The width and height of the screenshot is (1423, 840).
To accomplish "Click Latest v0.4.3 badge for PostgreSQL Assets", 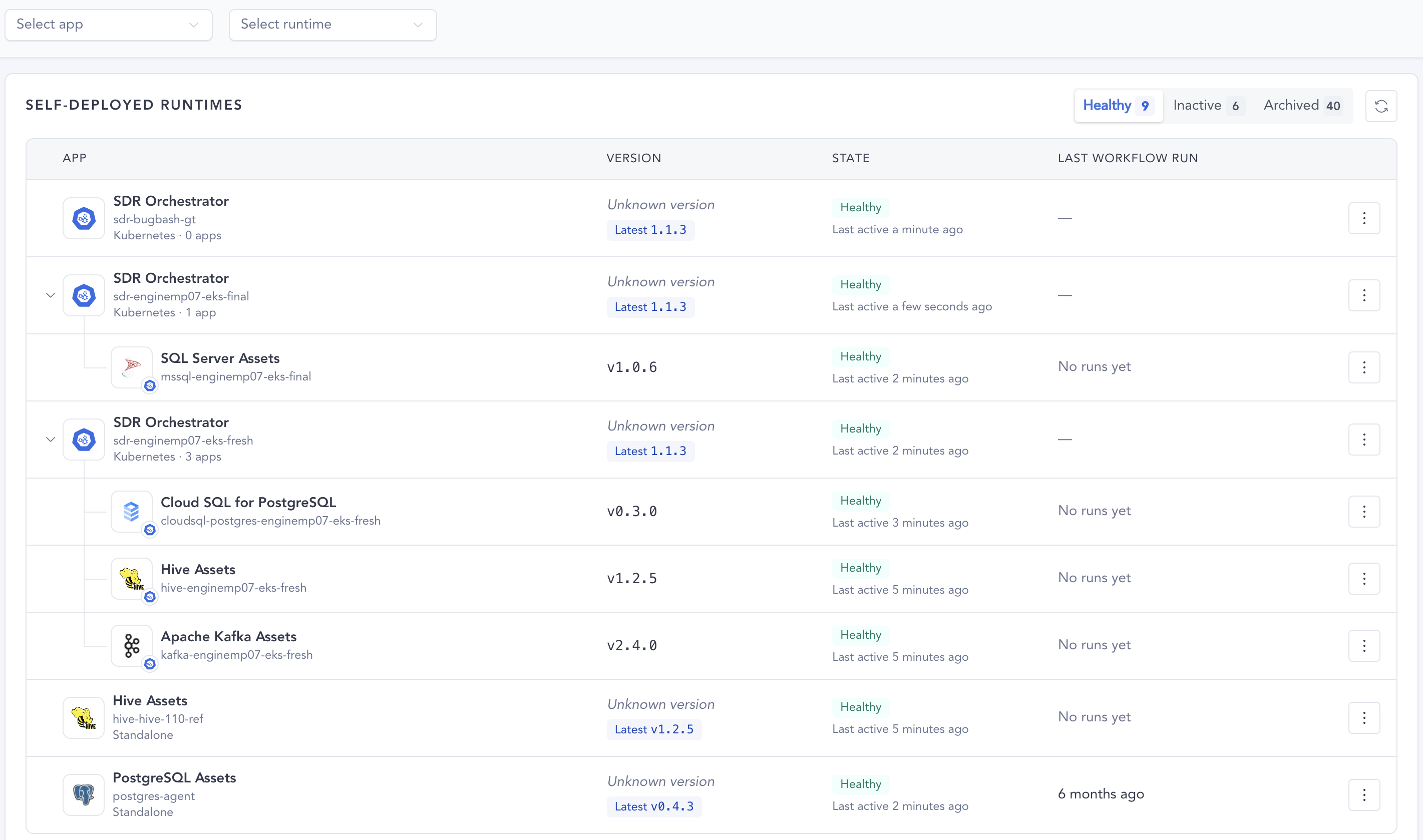I will click(x=654, y=806).
